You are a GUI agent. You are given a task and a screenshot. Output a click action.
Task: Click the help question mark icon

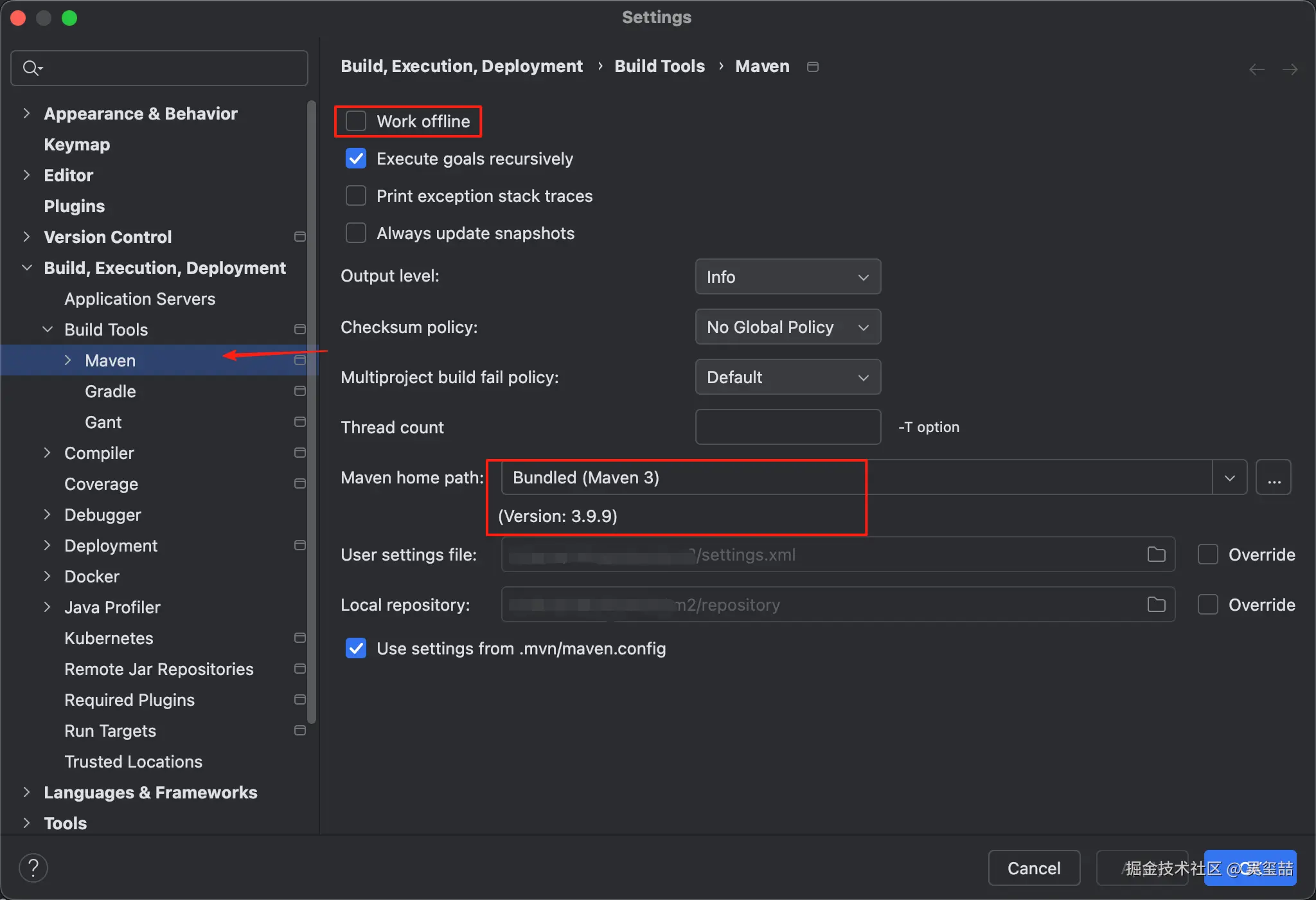click(33, 867)
